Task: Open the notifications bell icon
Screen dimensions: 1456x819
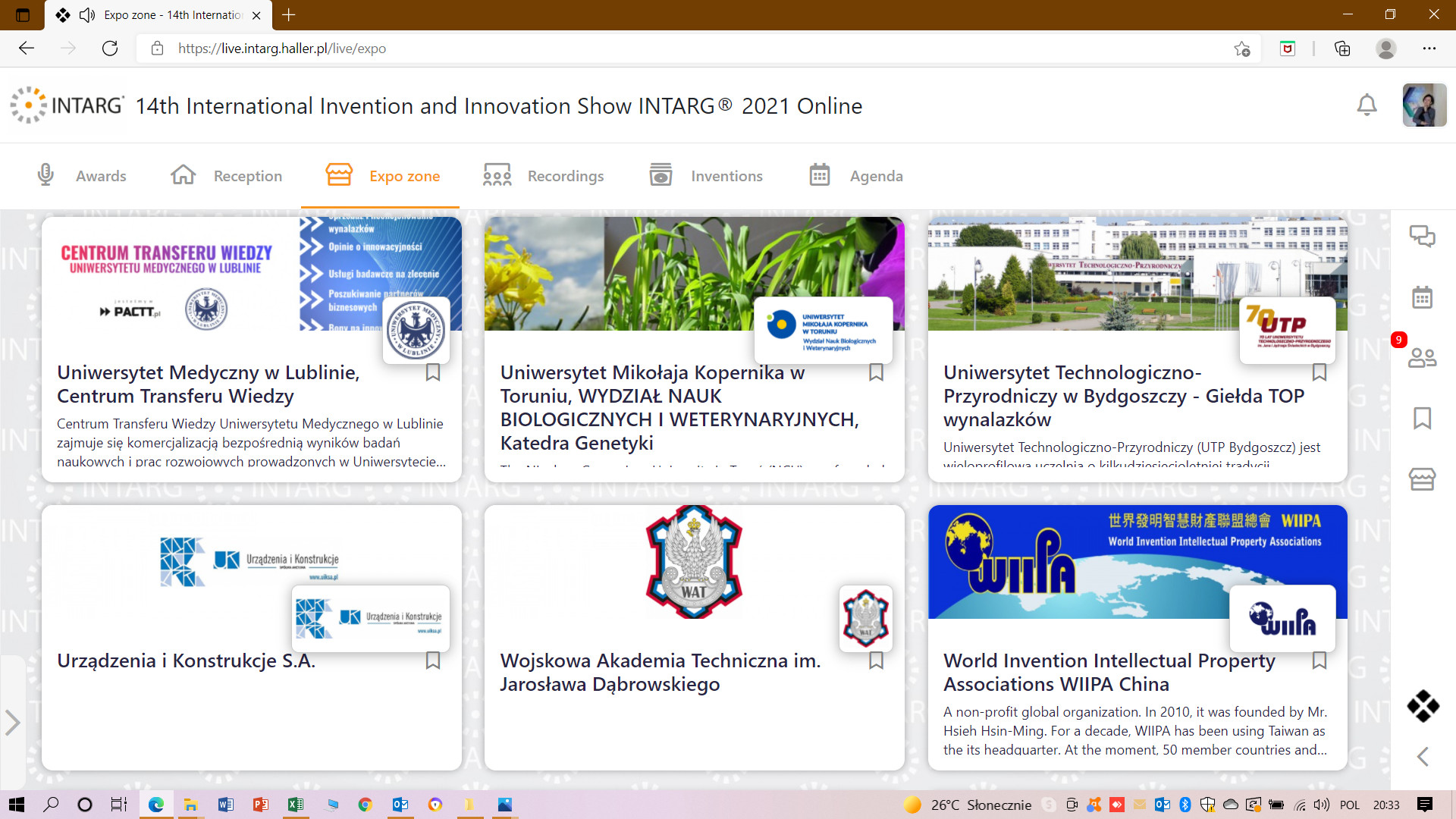Action: coord(1367,105)
